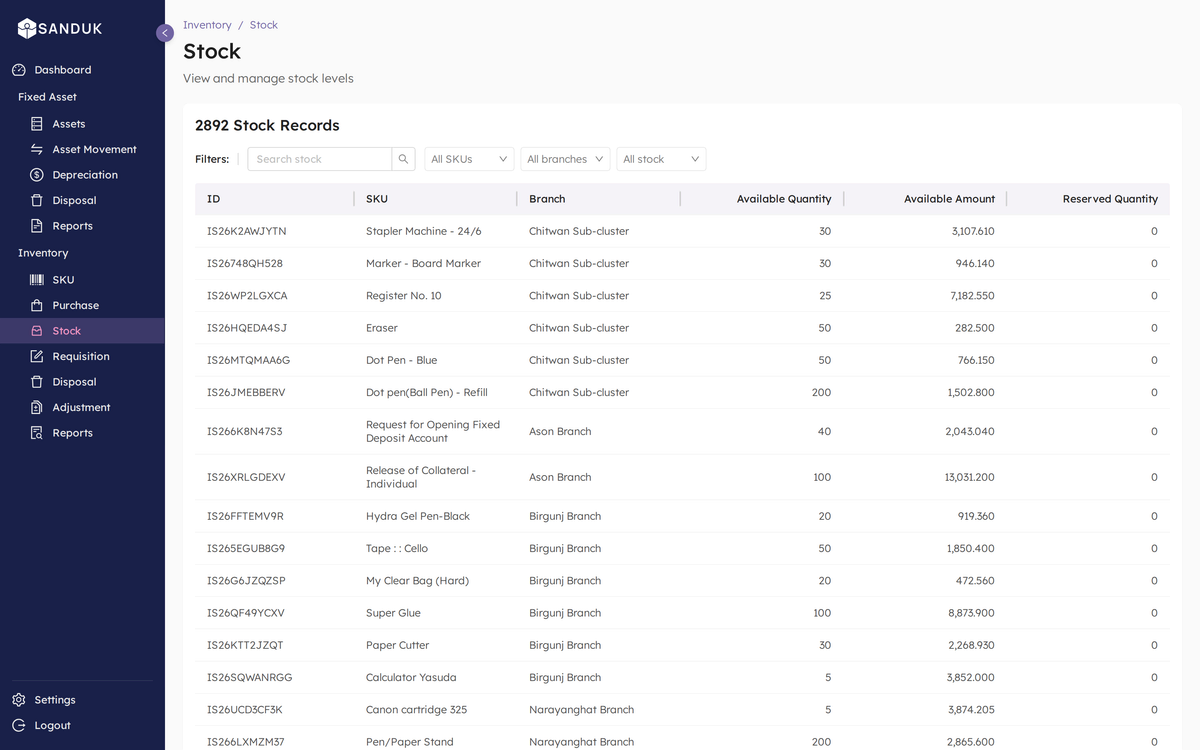Click the Stock box icon in sidebar

click(37, 331)
